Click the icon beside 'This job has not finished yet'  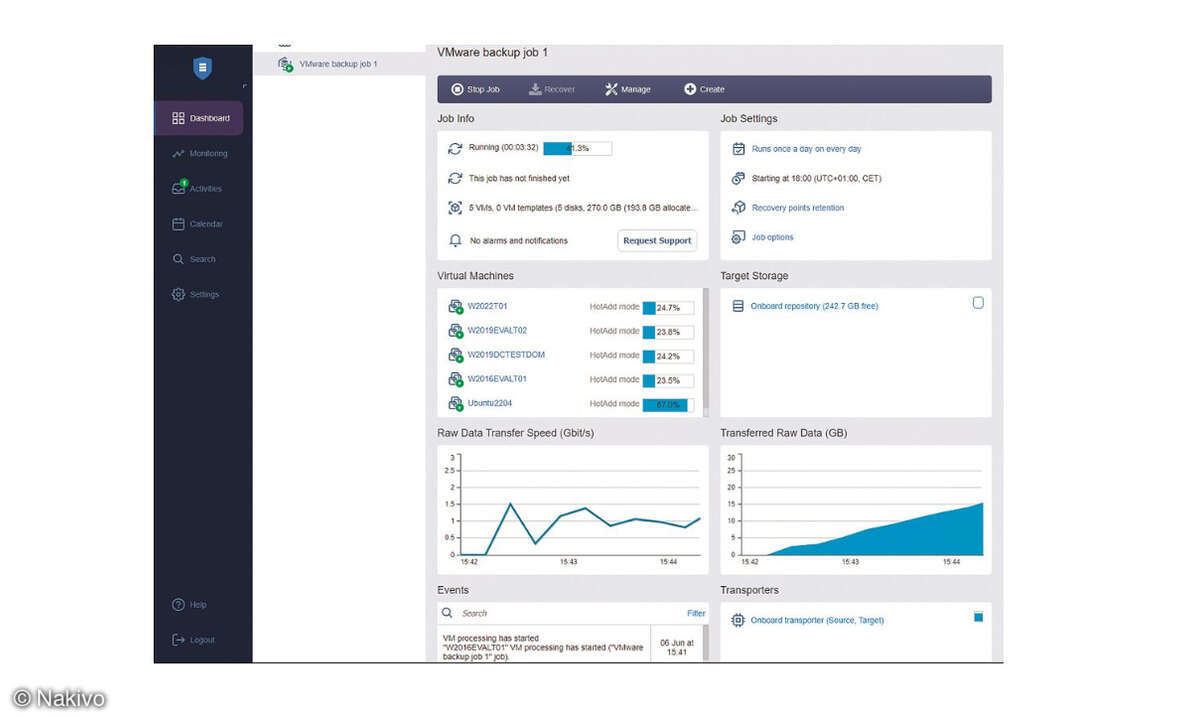455,178
